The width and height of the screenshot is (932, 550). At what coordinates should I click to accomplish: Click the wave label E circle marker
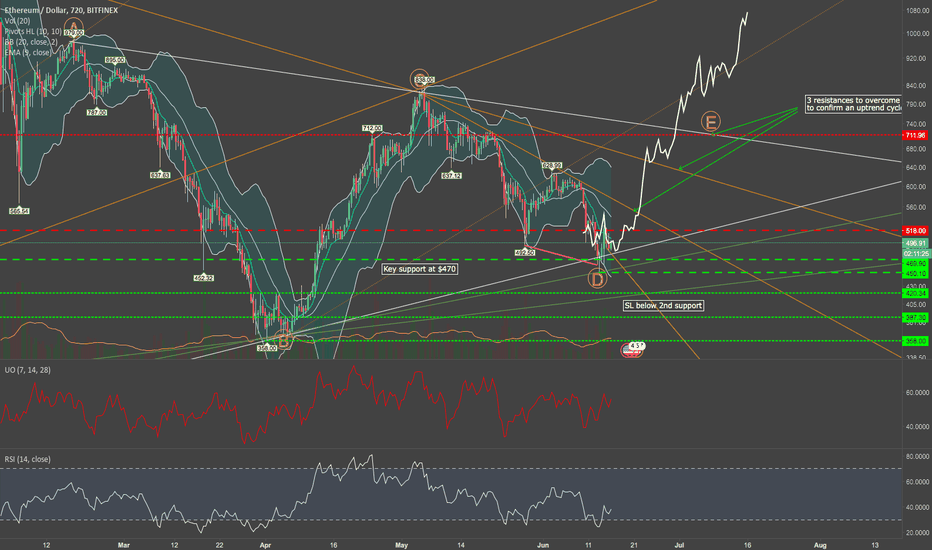coord(710,121)
